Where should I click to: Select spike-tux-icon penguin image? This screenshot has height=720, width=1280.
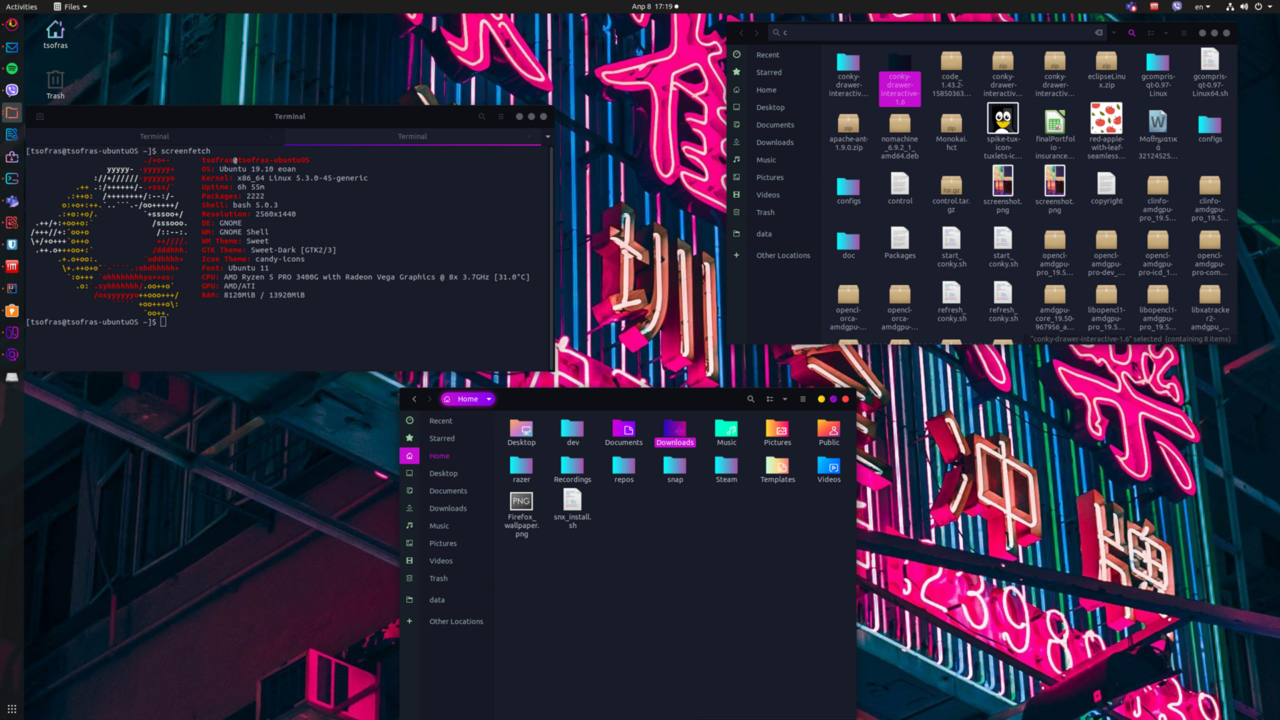coord(1003,131)
